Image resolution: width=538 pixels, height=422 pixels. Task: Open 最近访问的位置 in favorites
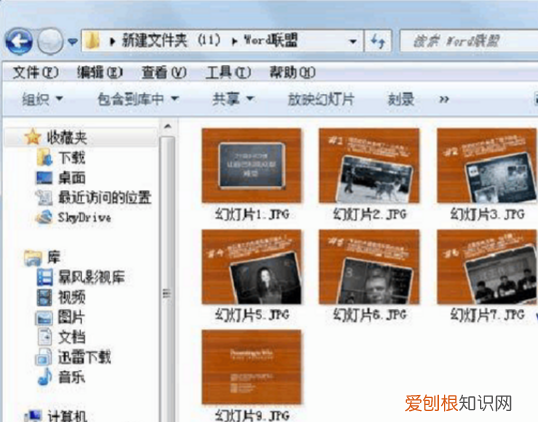tap(105, 198)
